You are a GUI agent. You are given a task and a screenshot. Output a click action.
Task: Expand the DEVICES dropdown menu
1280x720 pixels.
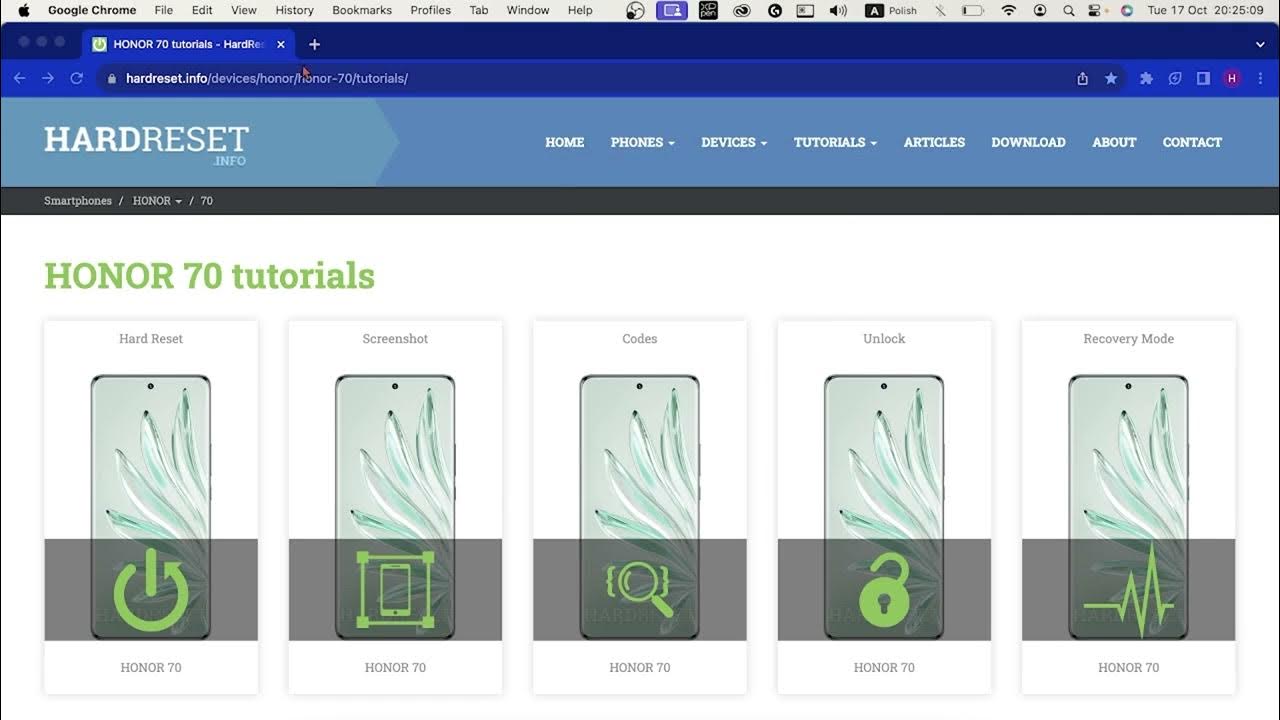734,142
